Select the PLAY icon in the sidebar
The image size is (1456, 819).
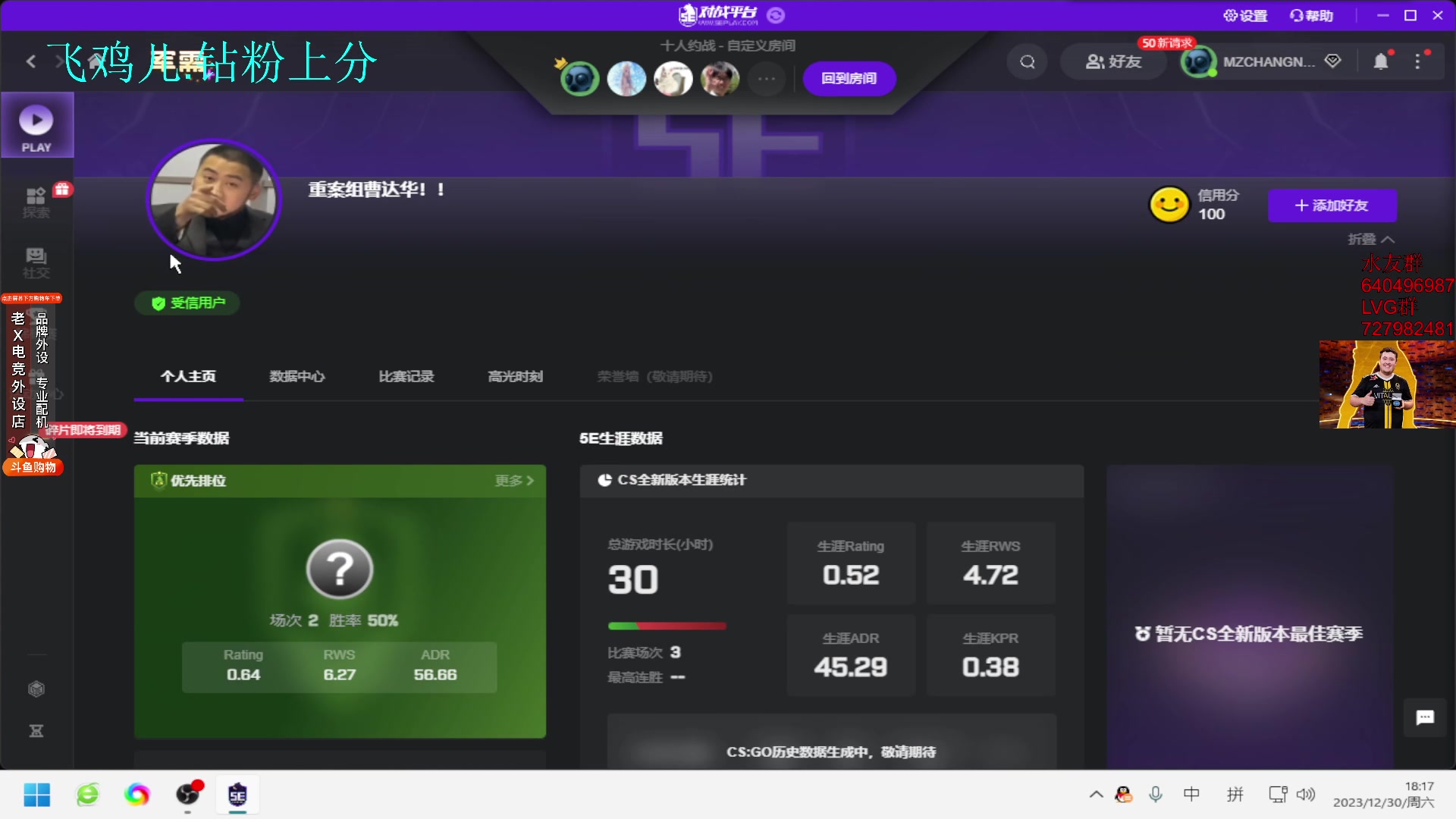[x=36, y=125]
